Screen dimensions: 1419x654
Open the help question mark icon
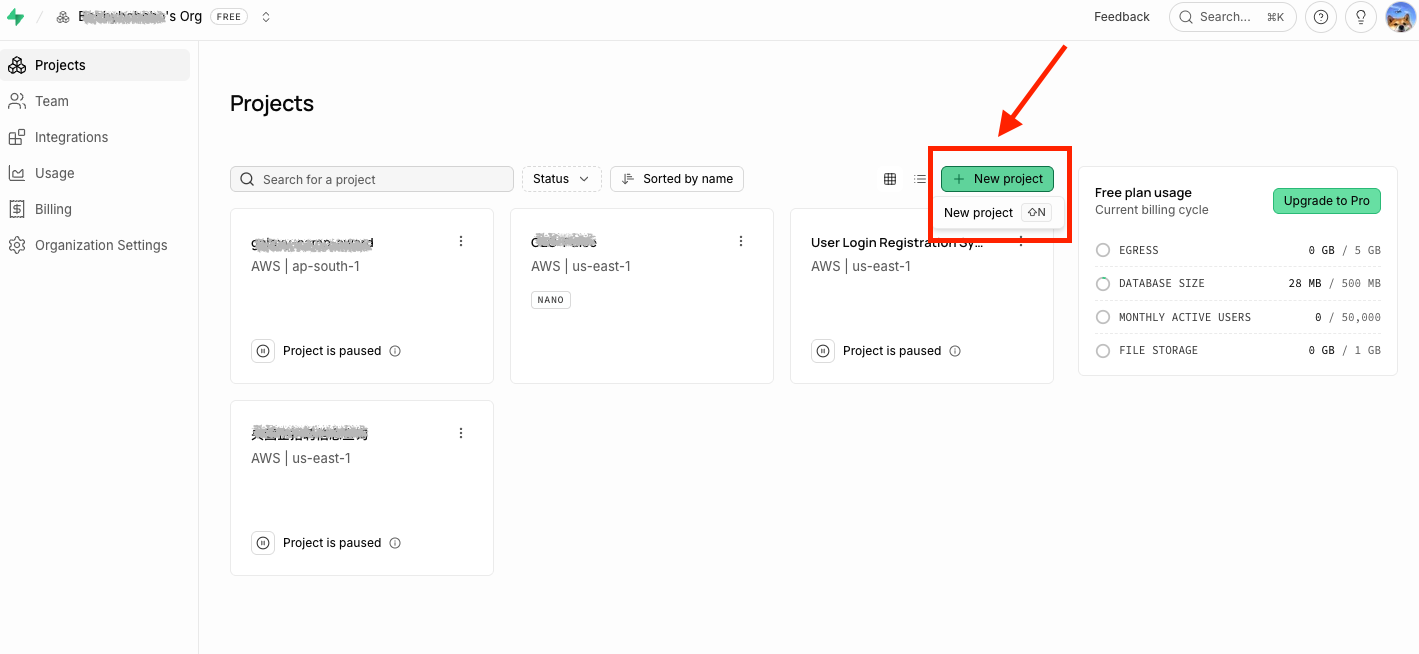coord(1321,17)
